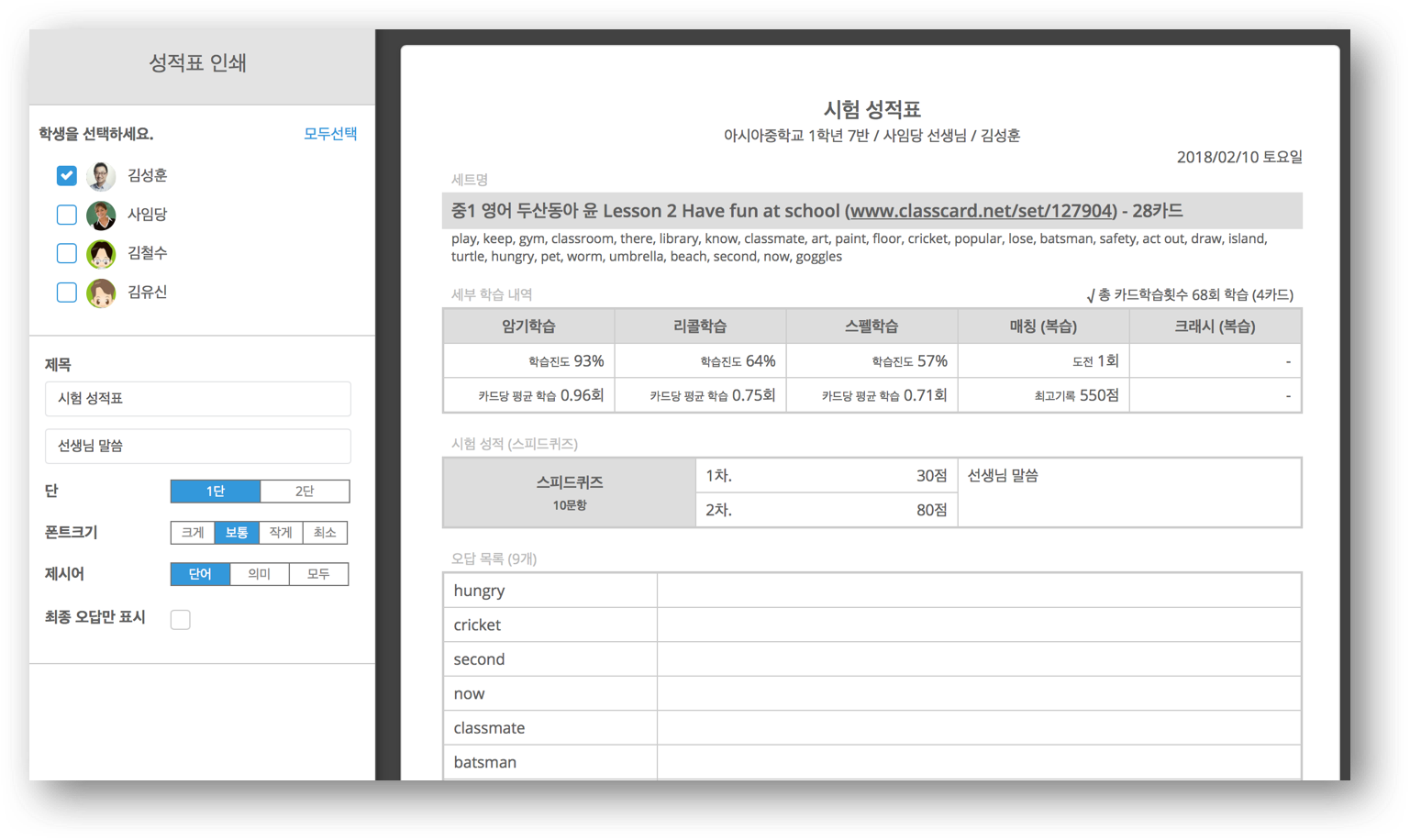1410x840 pixels.
Task: Click the 학습진도 64% cell
Action: [x=700, y=361]
